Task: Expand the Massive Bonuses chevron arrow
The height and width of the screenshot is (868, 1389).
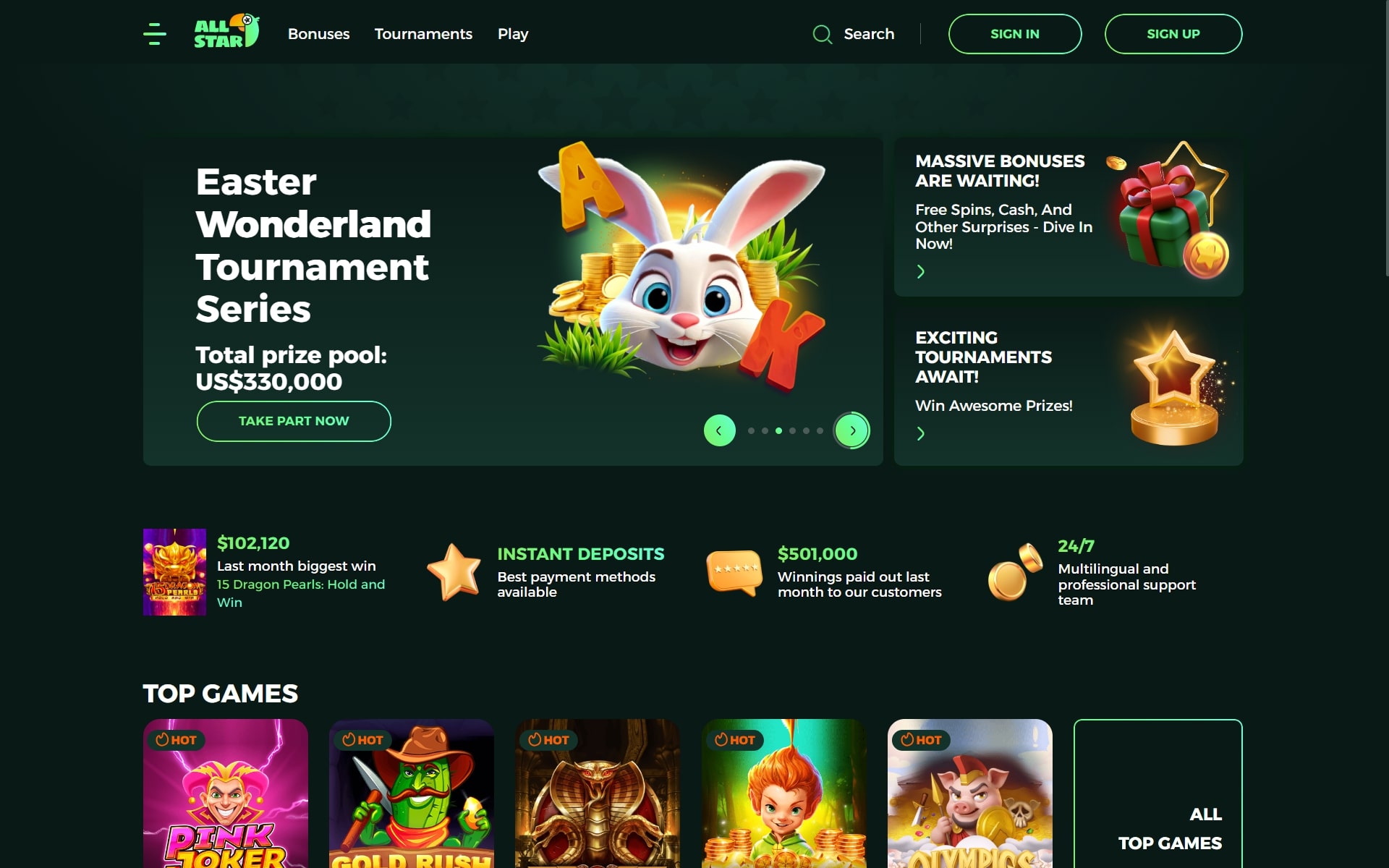Action: click(920, 272)
